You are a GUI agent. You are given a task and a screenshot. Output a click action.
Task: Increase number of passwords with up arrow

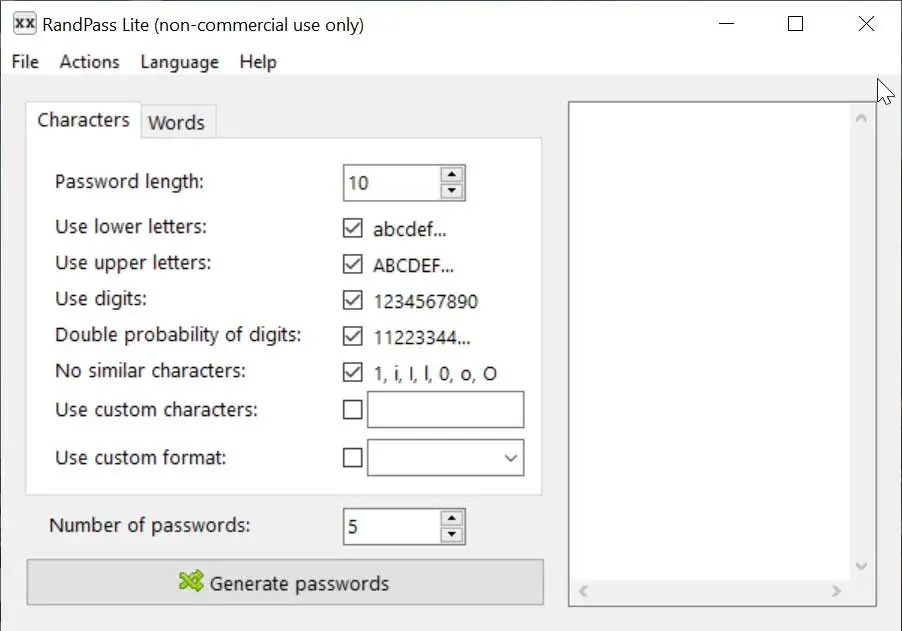tap(452, 518)
